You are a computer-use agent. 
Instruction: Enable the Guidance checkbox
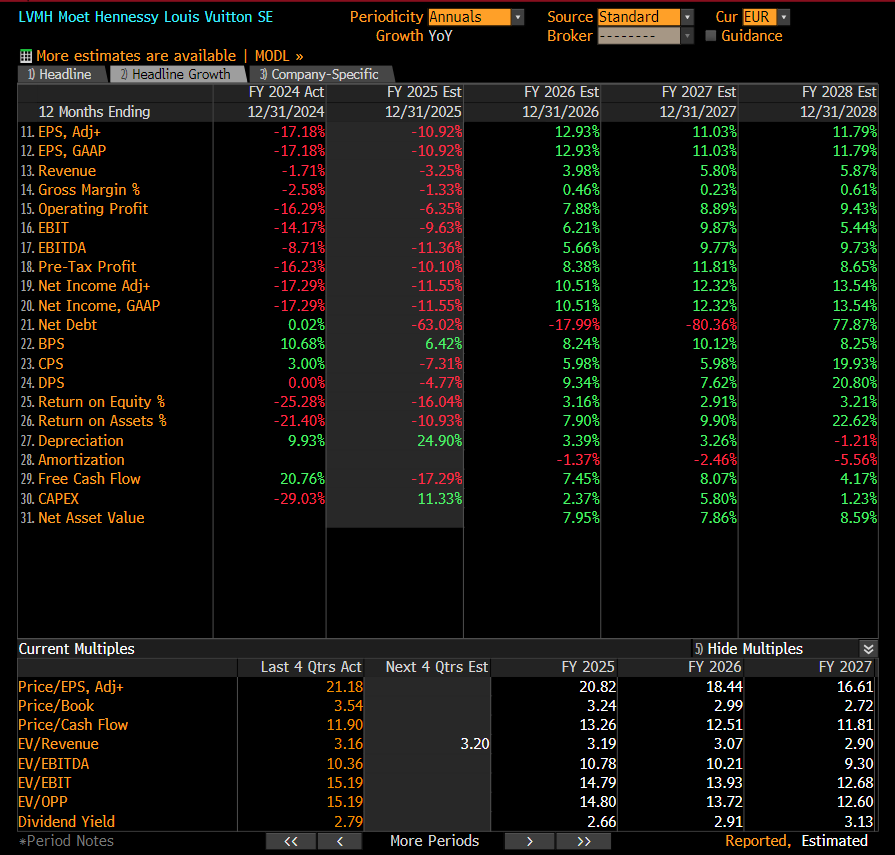(x=711, y=35)
